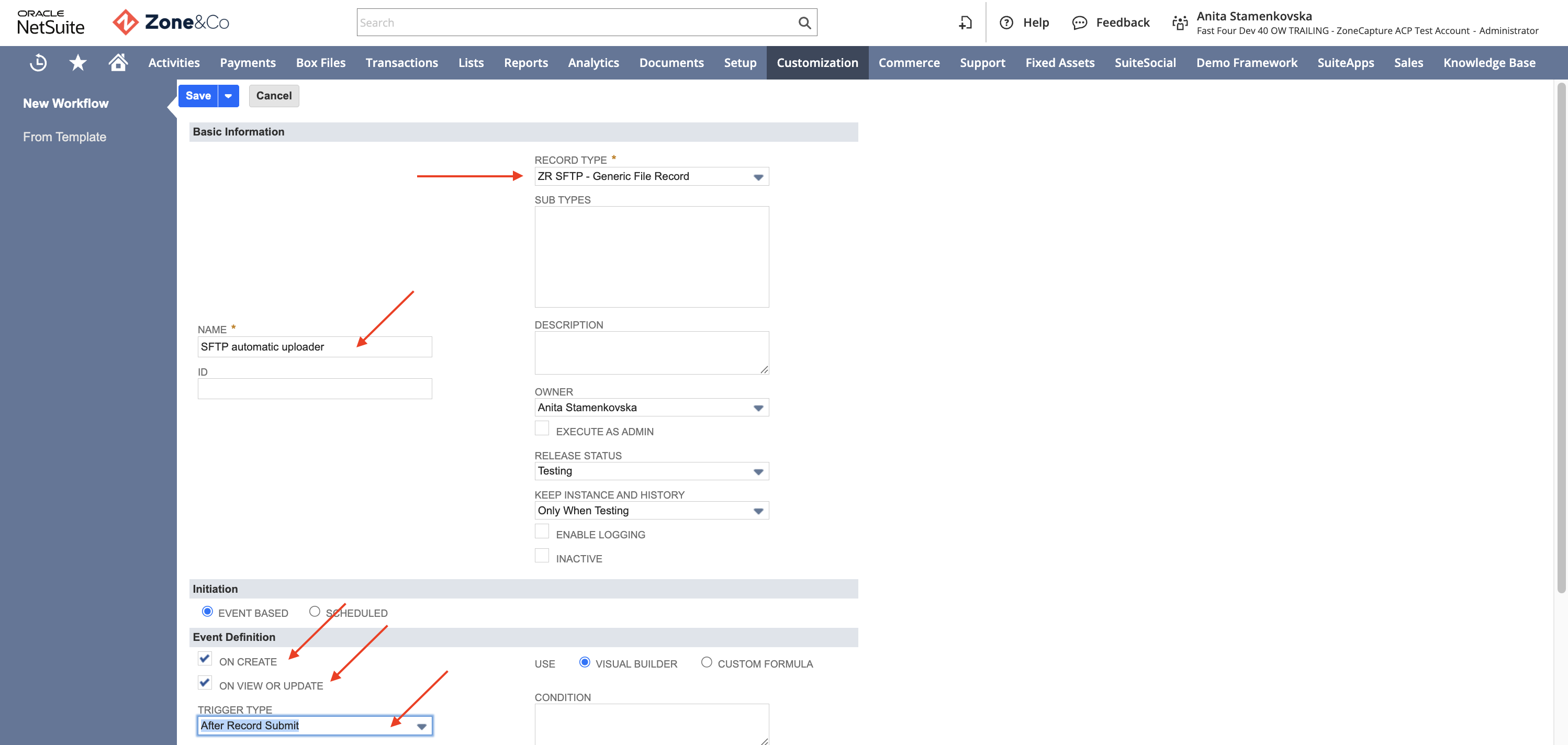Open the SuiteApps menu
The width and height of the screenshot is (1568, 745).
click(x=1346, y=63)
